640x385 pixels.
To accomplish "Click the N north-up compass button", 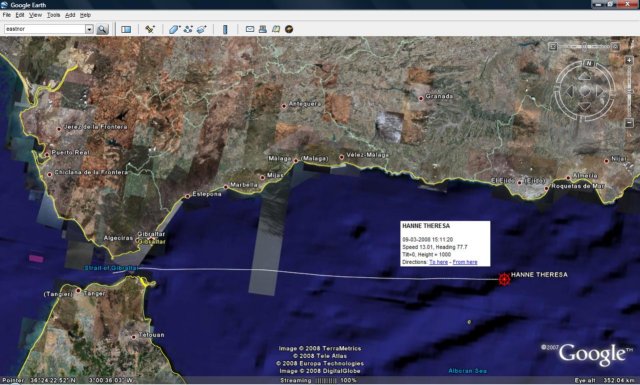I will [x=589, y=63].
